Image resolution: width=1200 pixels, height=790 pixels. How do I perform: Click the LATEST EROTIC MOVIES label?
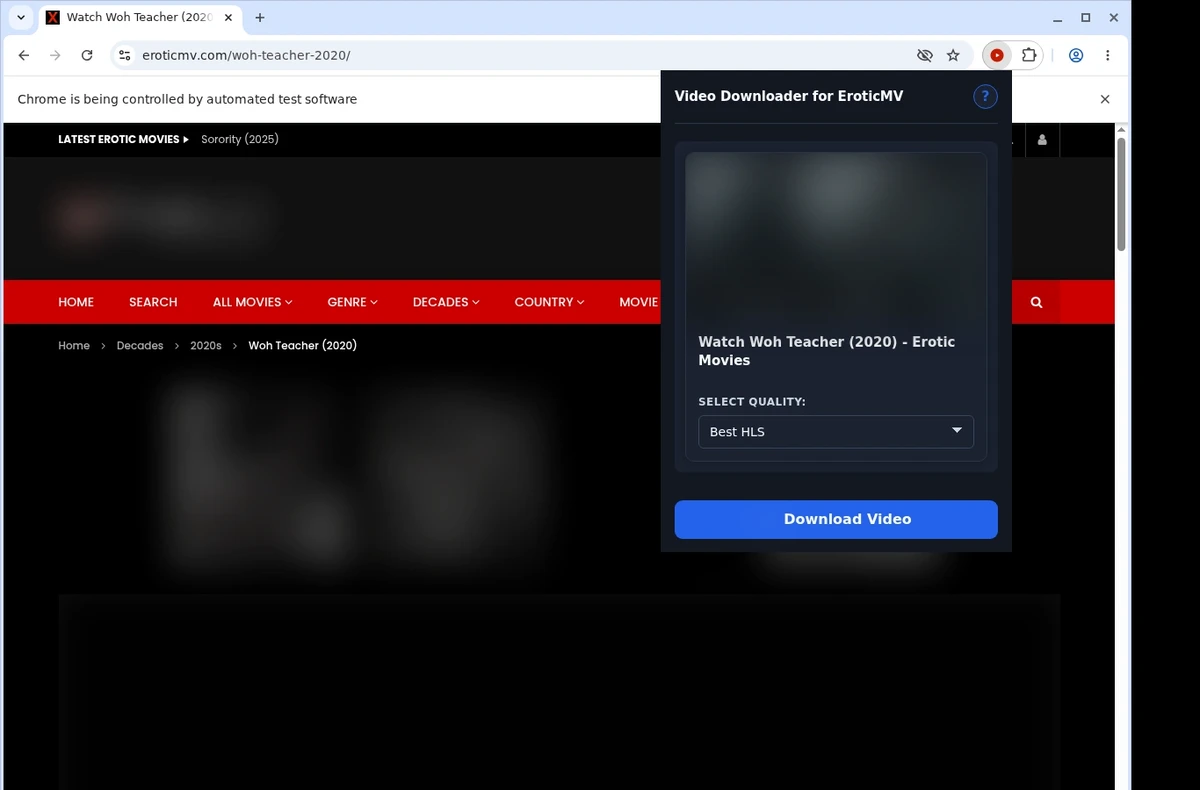(x=123, y=140)
